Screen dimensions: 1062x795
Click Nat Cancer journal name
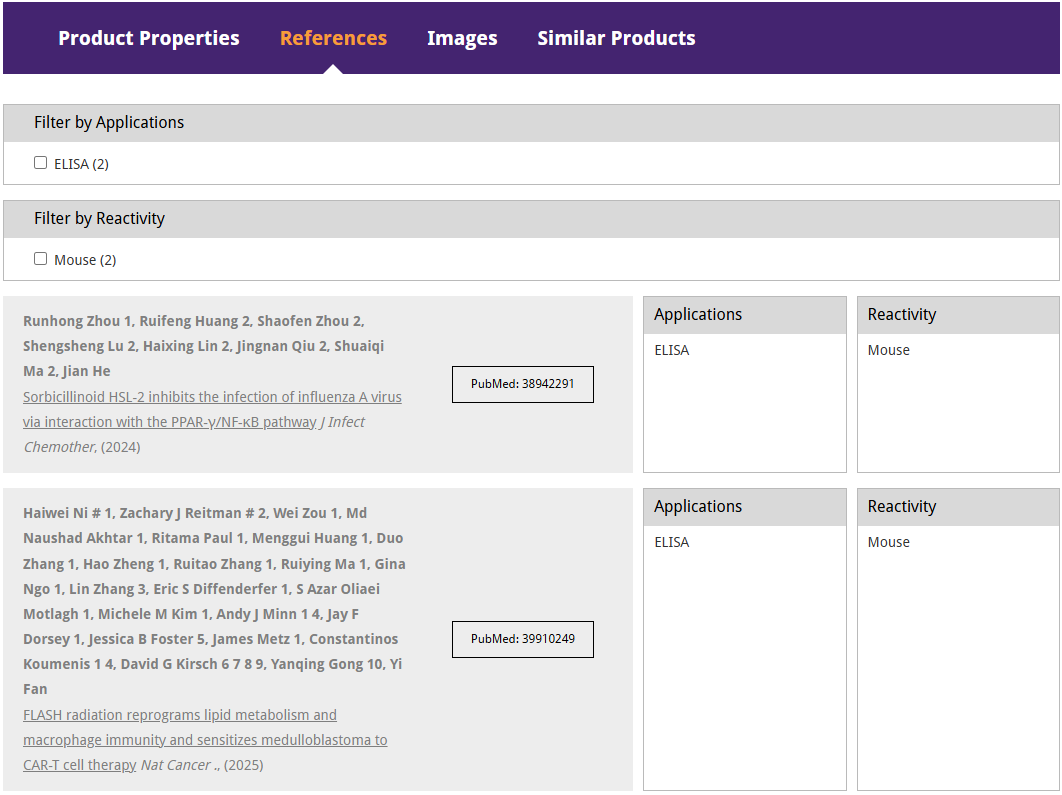[176, 765]
